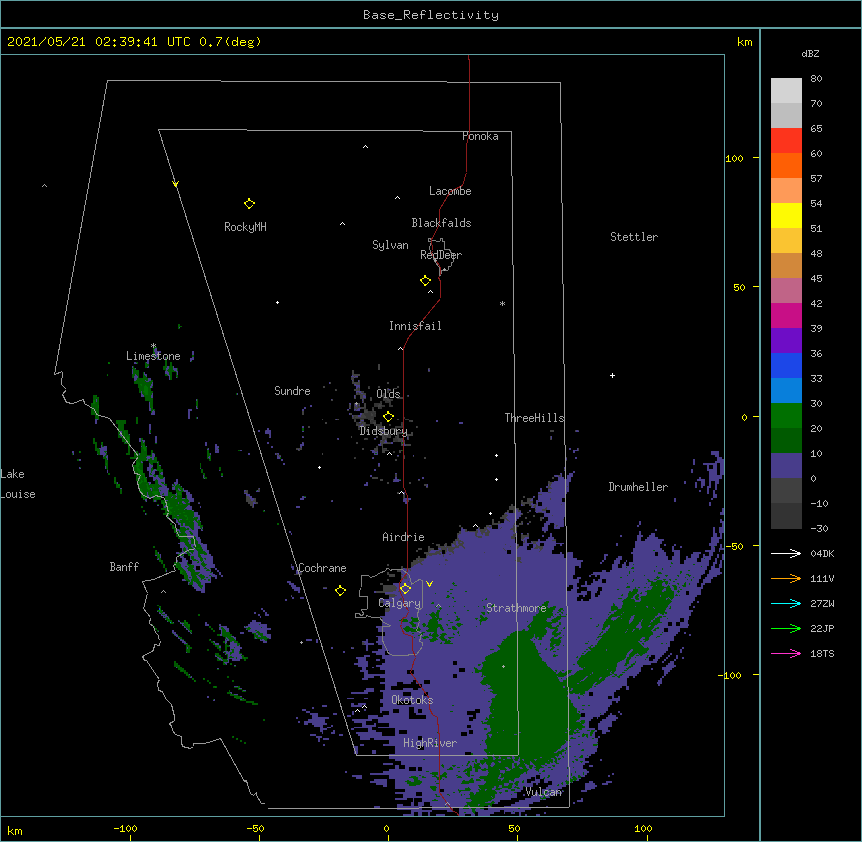Viewport: 862px width, 842px height.
Task: Click the Strathmore town label
Action: click(516, 608)
